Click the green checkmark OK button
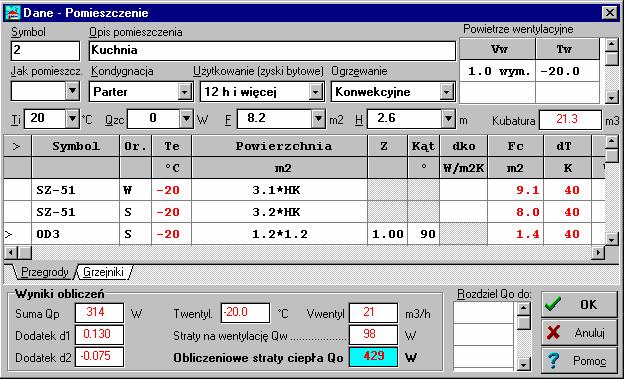625x379 pixels. point(579,304)
